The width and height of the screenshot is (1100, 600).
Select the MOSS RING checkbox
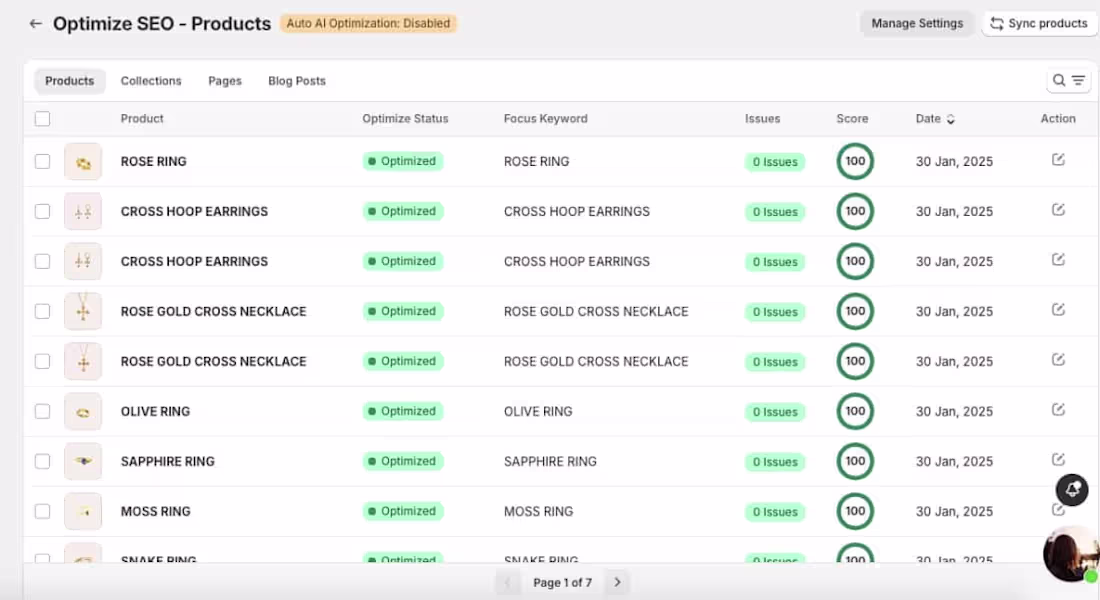click(43, 511)
